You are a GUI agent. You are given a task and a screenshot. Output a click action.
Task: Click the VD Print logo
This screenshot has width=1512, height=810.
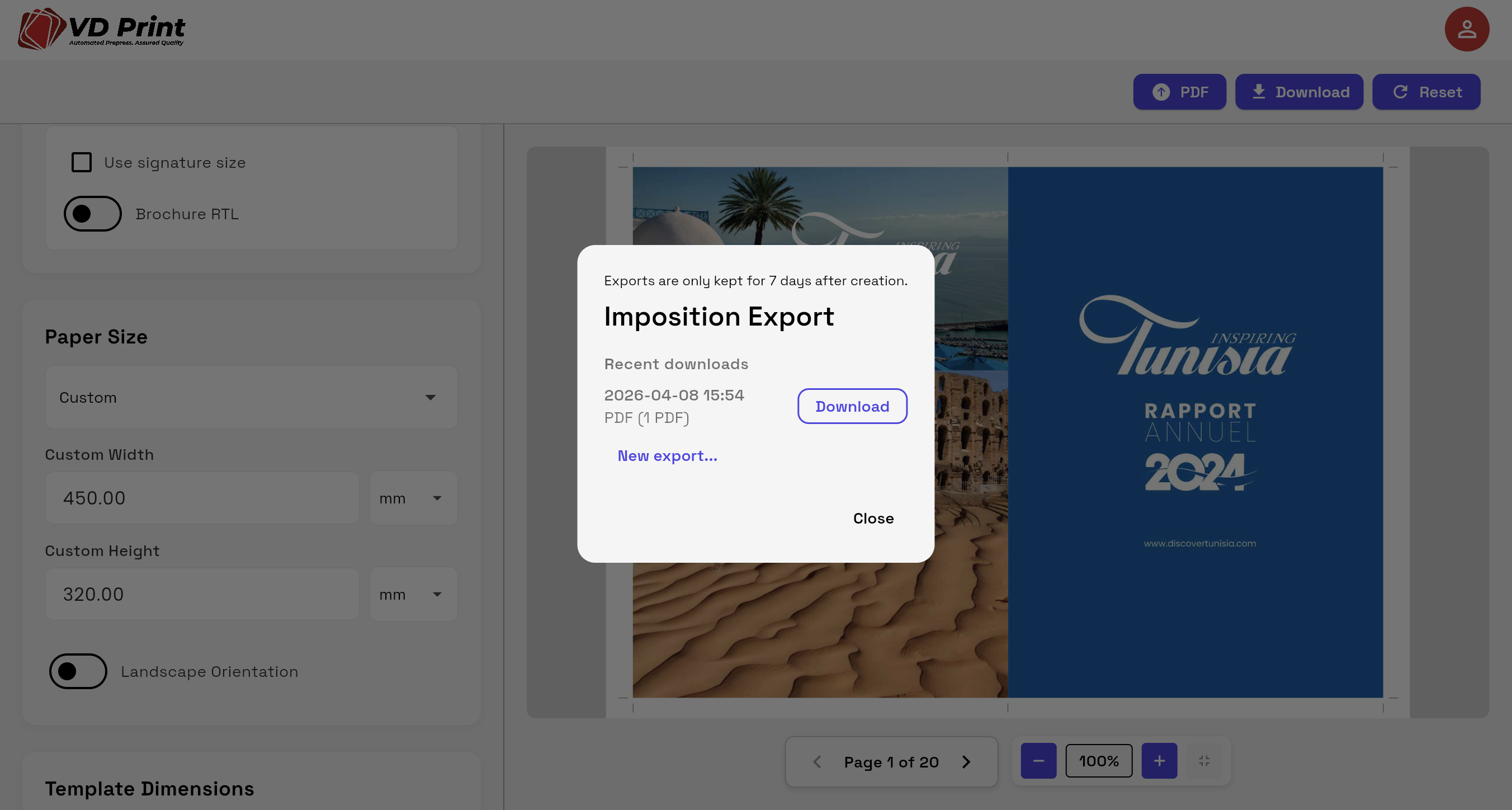click(x=101, y=29)
